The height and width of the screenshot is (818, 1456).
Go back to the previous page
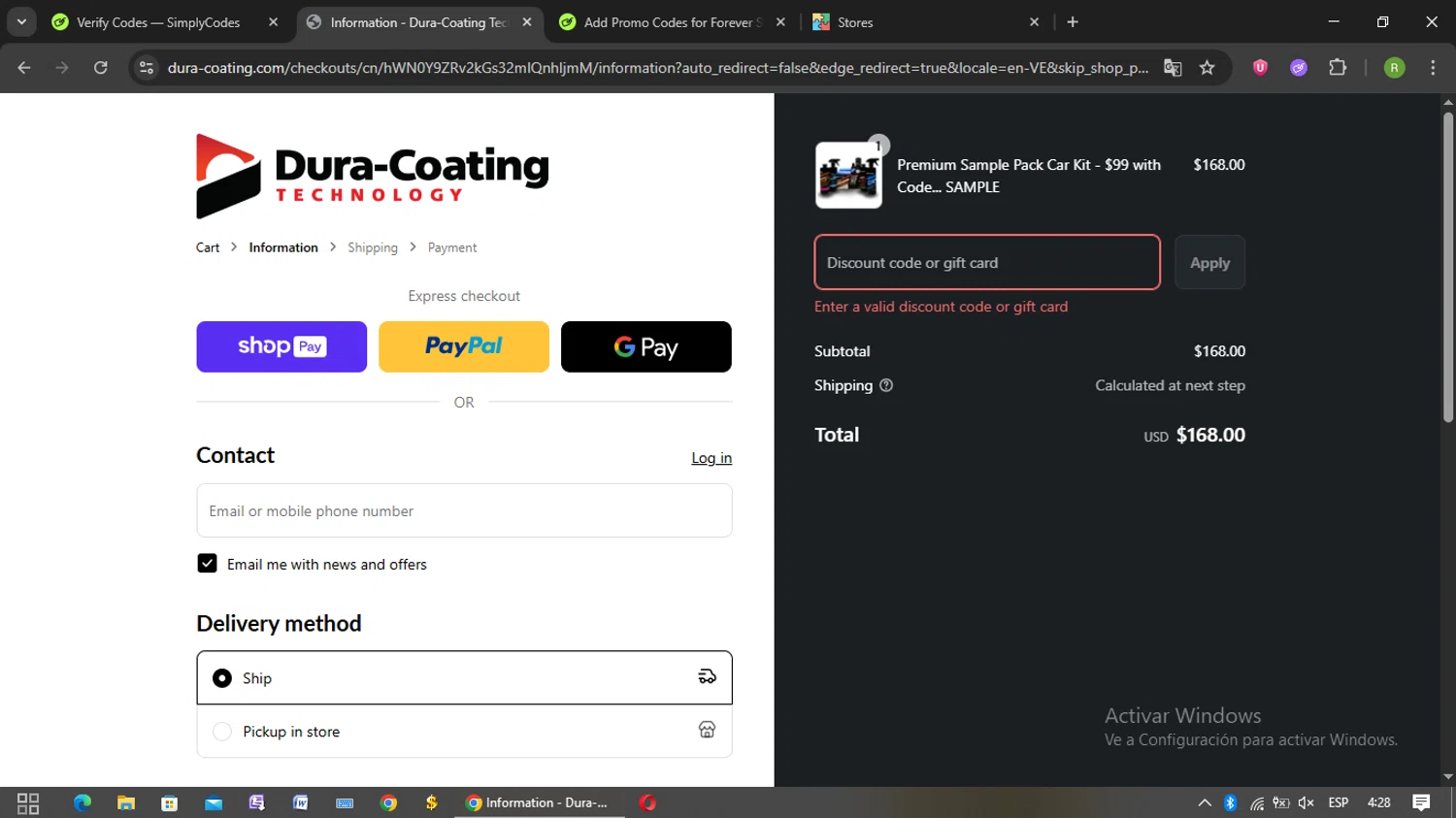click(24, 67)
